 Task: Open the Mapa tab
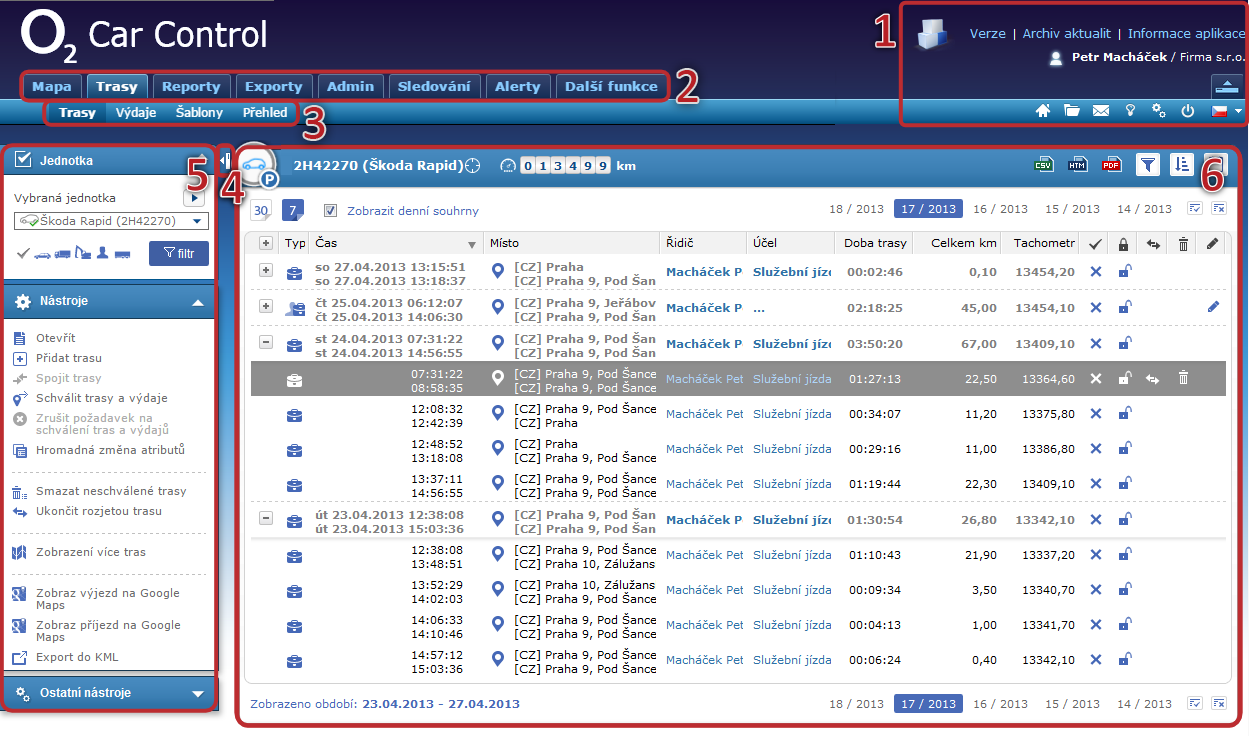[51, 87]
